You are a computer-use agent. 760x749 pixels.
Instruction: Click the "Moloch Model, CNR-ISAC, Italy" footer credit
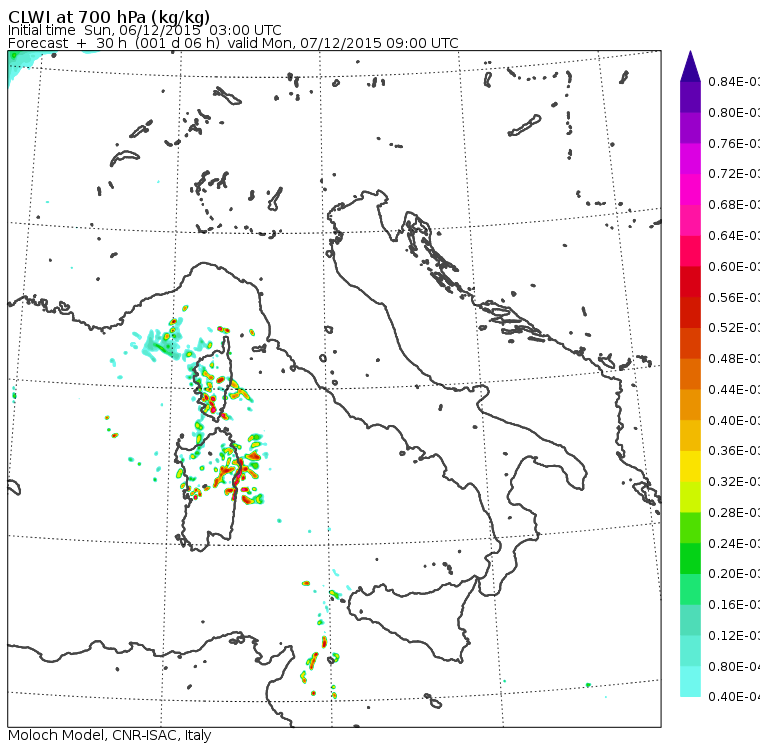point(110,735)
